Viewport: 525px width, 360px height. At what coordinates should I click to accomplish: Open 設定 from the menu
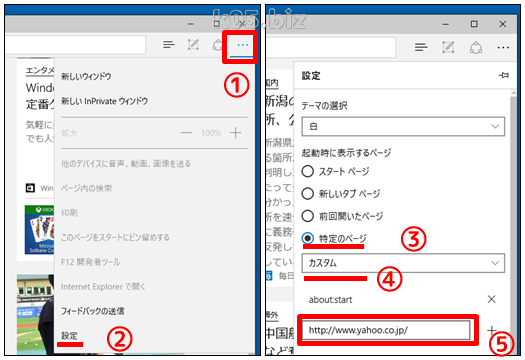(x=69, y=335)
